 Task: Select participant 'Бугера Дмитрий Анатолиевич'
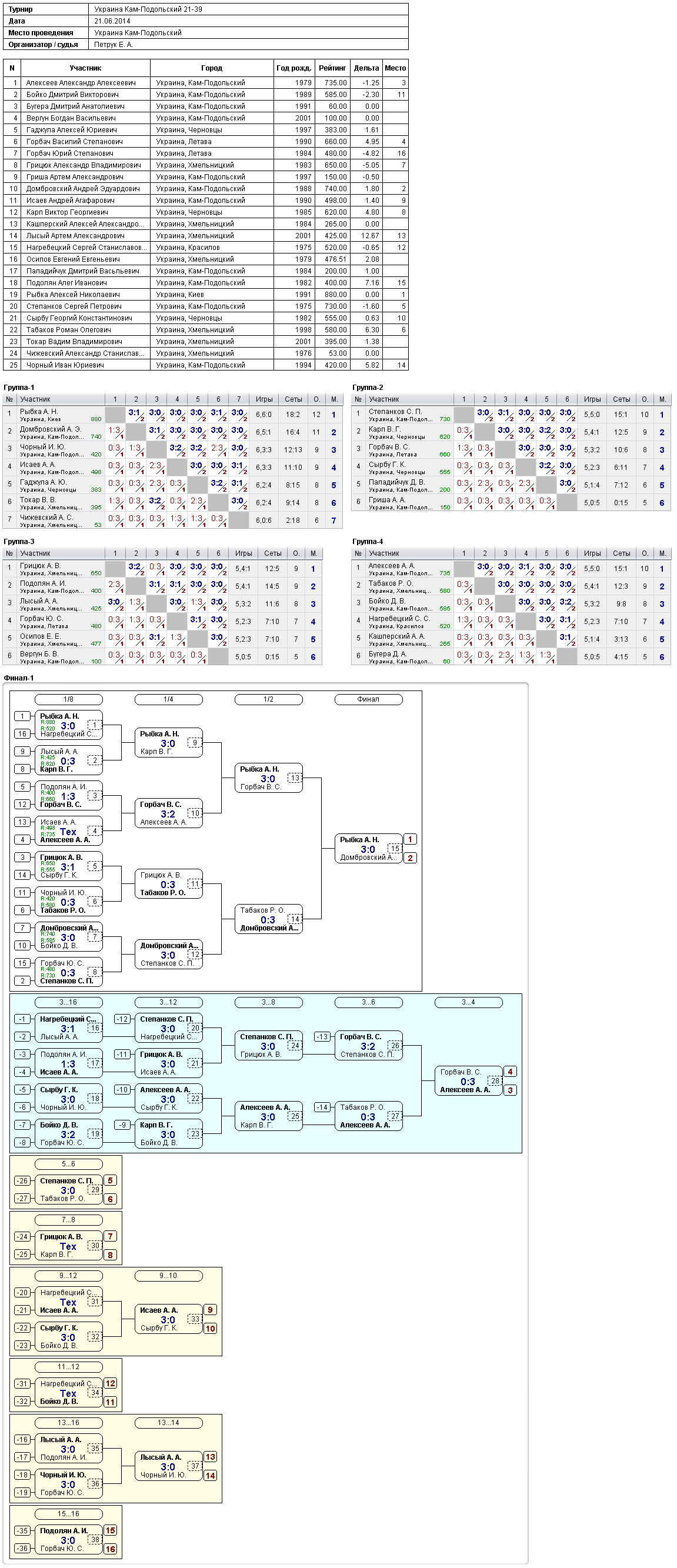tap(75, 106)
